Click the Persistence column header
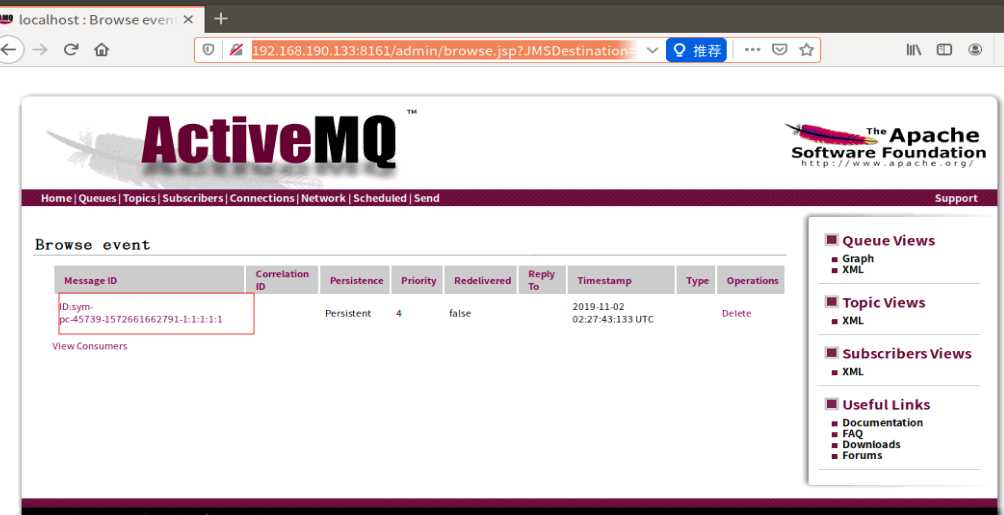The width and height of the screenshot is (1004, 515). tap(357, 281)
